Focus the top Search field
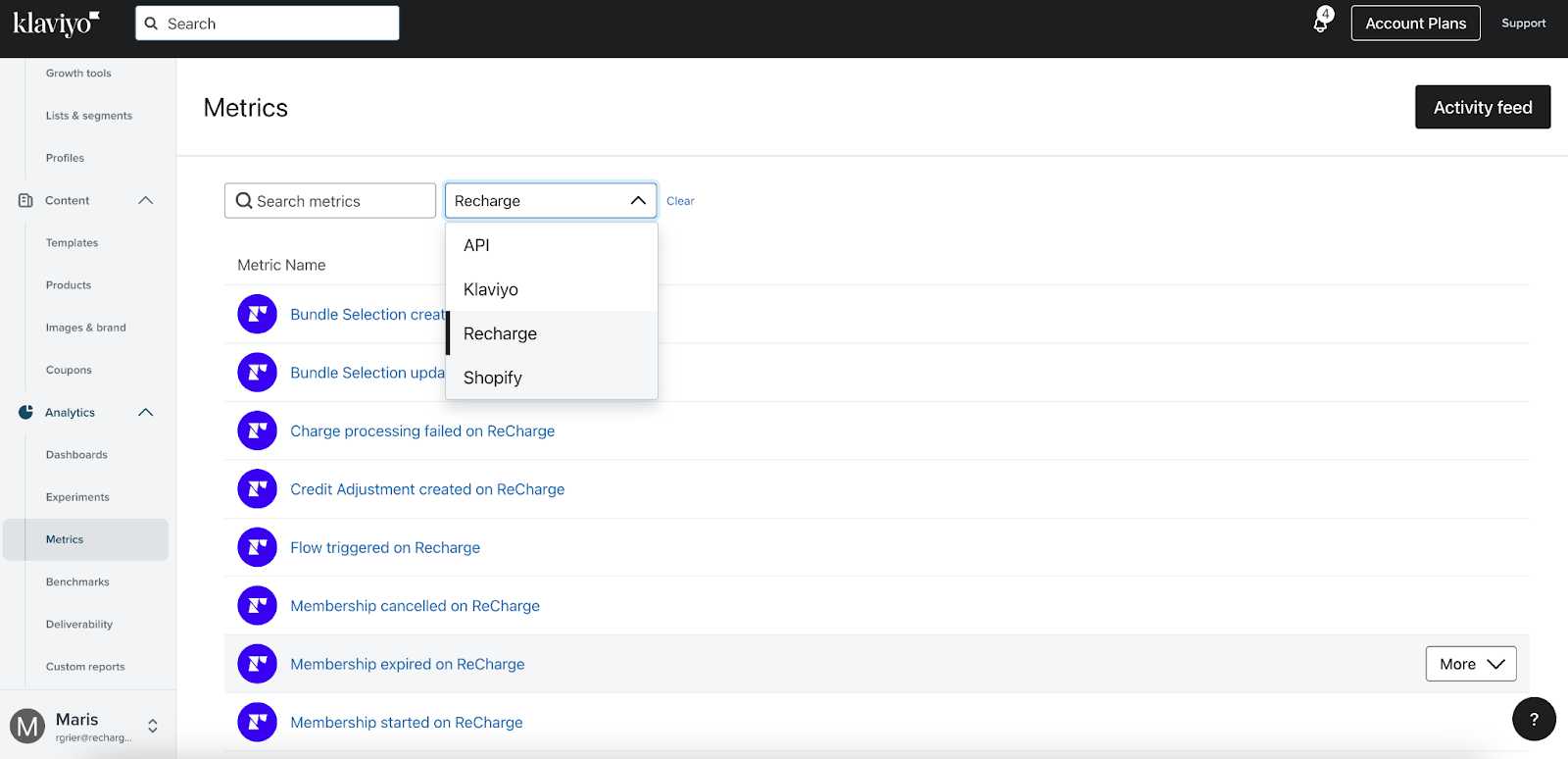1568x759 pixels. 268,24
